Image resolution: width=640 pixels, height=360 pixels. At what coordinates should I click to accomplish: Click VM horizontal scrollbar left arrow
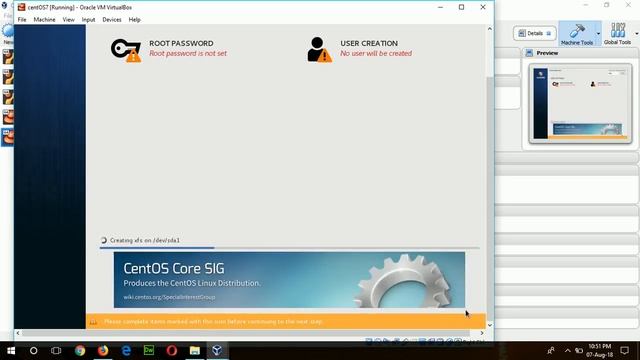click(x=18, y=333)
